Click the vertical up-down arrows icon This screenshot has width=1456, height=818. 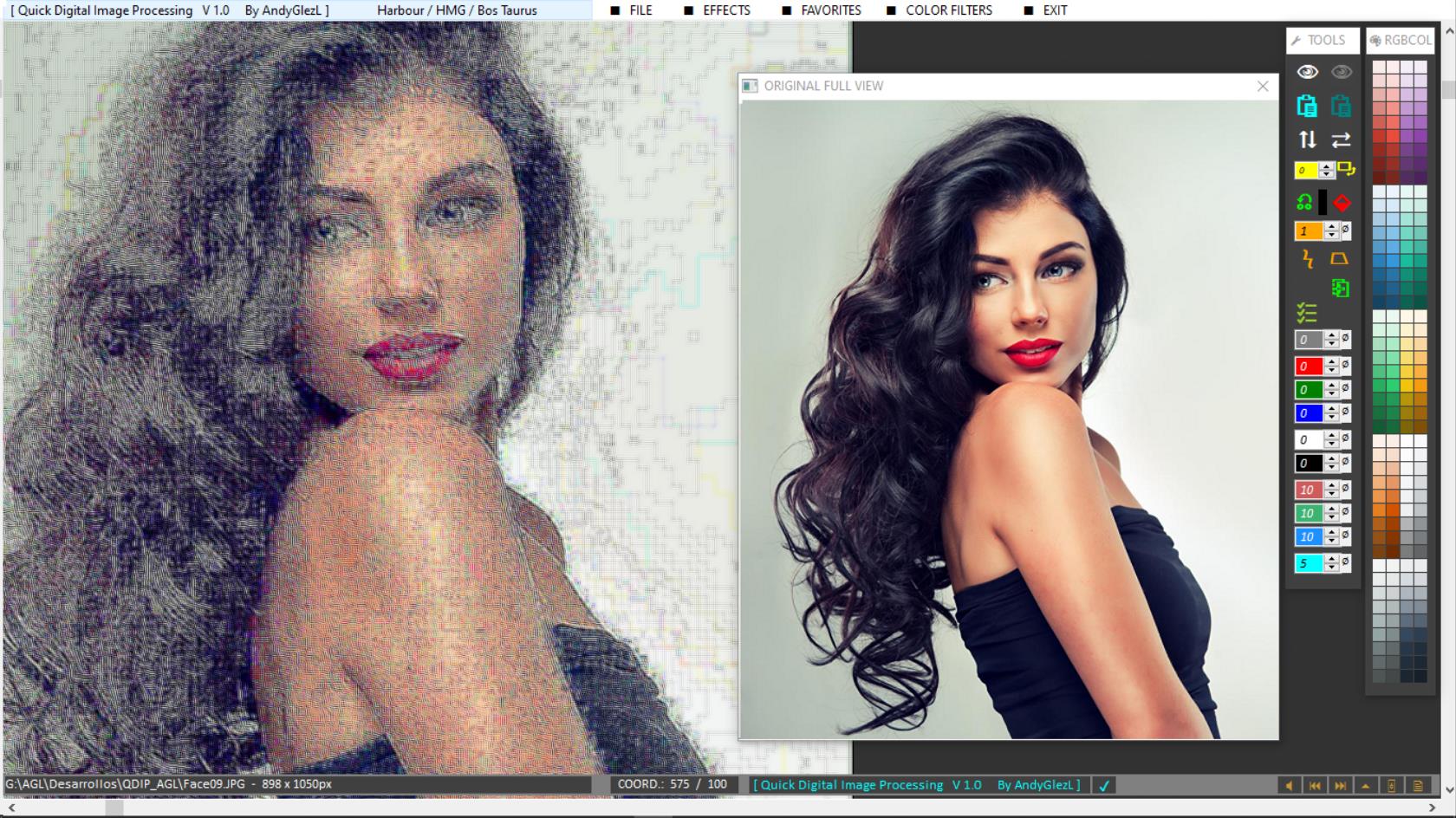pos(1307,140)
